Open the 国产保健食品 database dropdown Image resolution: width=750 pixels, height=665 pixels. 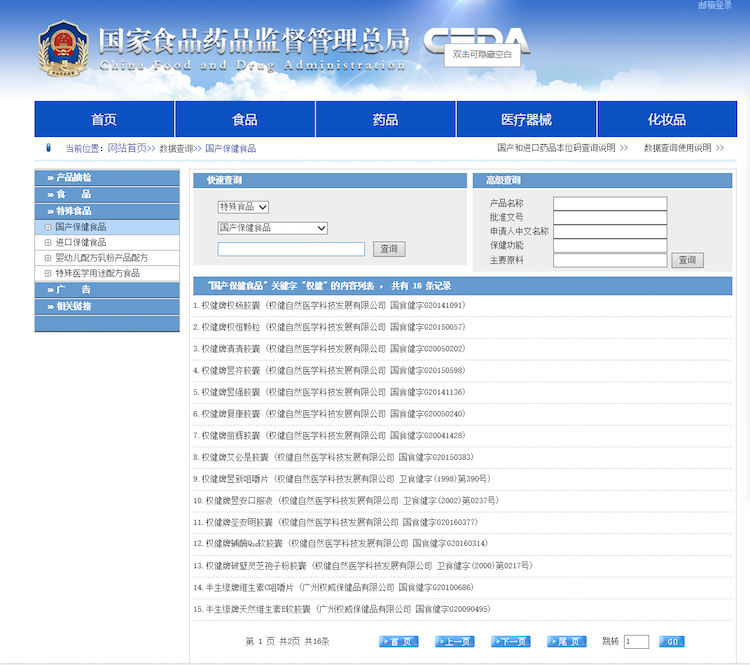click(273, 228)
